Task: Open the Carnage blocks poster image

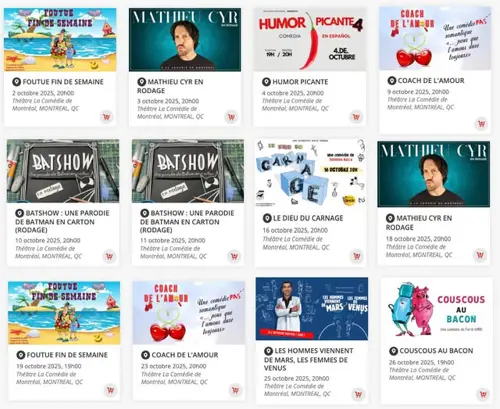Action: point(310,172)
